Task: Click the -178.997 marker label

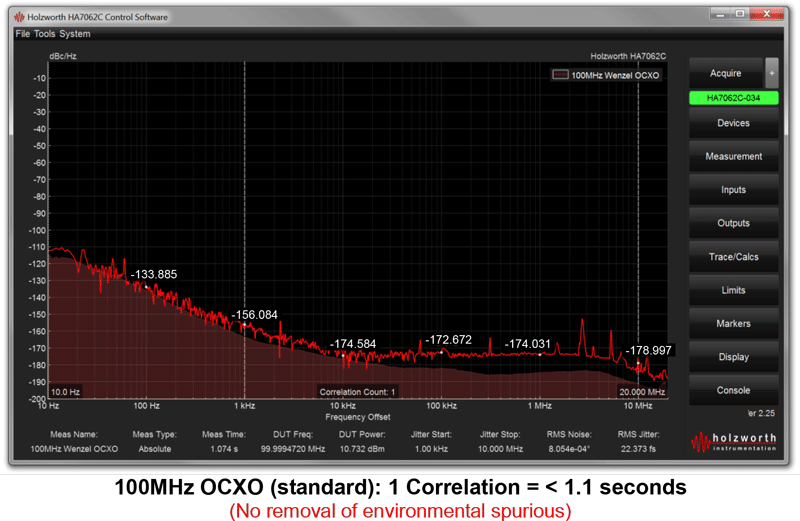Action: pyautogui.click(x=648, y=351)
